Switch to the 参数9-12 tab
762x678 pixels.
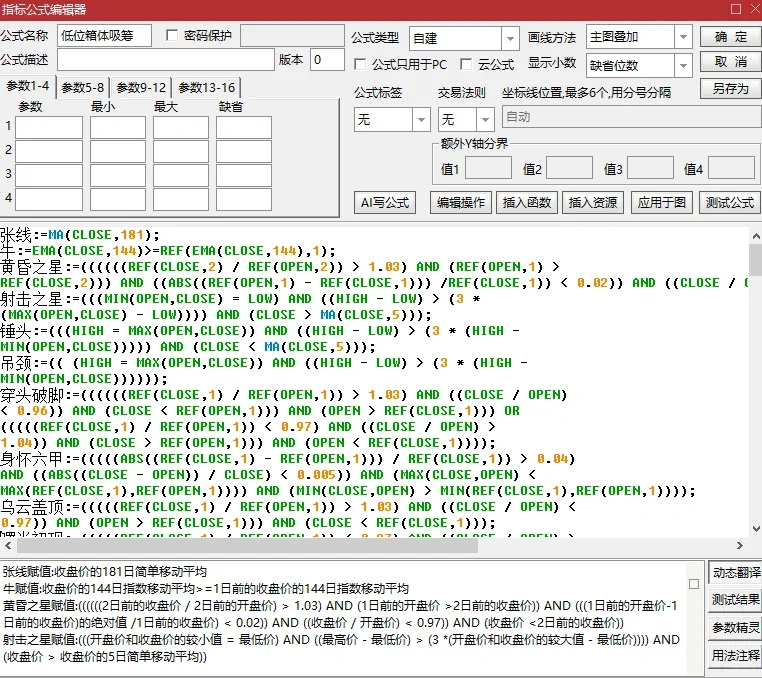coord(141,88)
